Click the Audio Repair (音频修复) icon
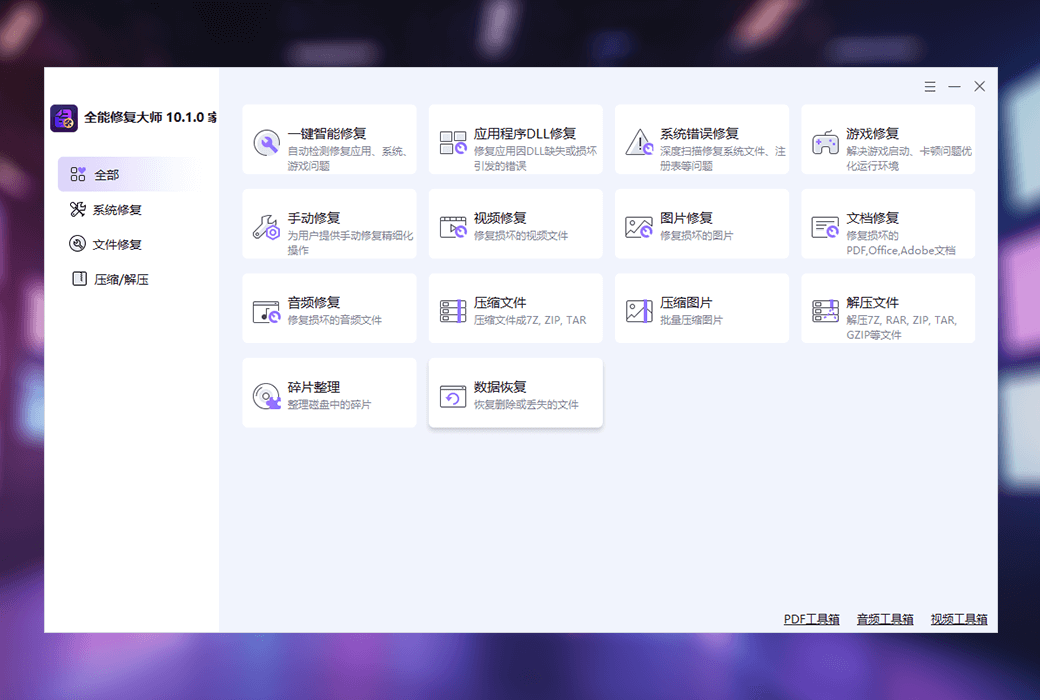The image size is (1040, 700). pyautogui.click(x=266, y=311)
